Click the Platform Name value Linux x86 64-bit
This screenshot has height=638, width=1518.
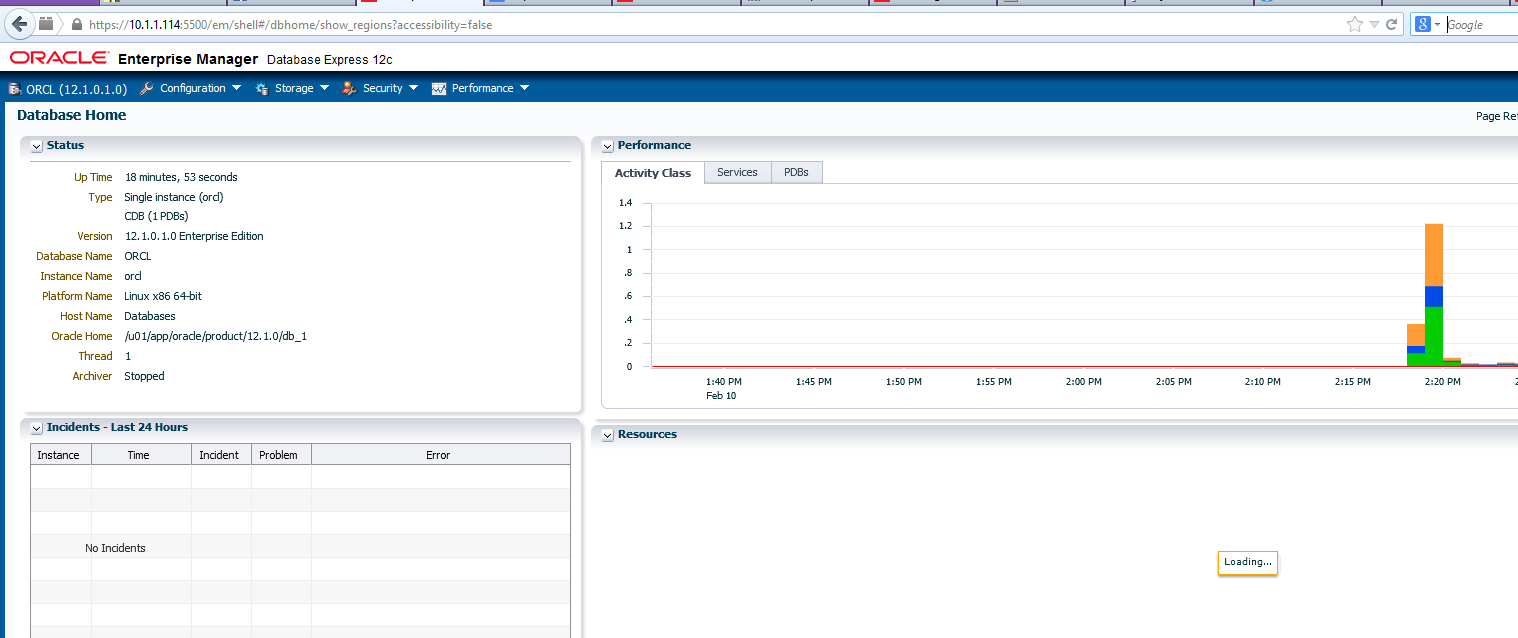(x=163, y=296)
